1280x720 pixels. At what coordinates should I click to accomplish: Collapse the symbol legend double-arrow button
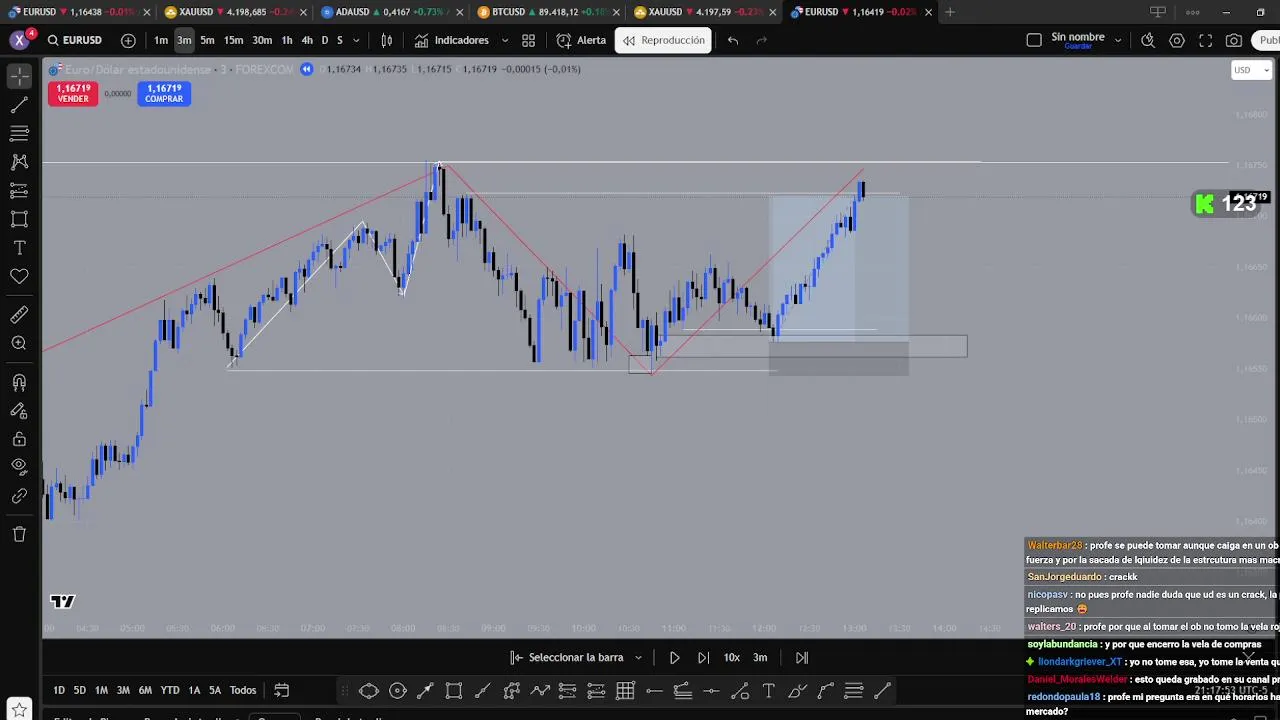click(x=307, y=69)
